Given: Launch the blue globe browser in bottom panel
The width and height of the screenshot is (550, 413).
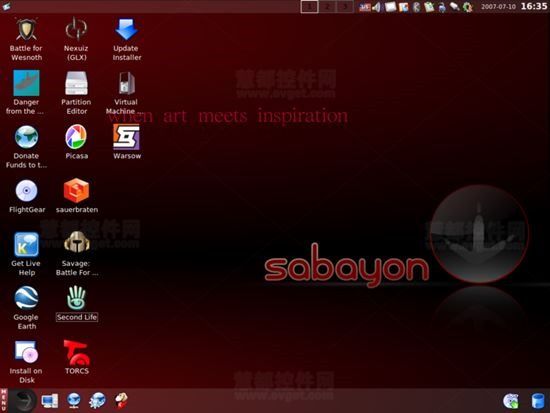Looking at the screenshot, I should [x=74, y=401].
